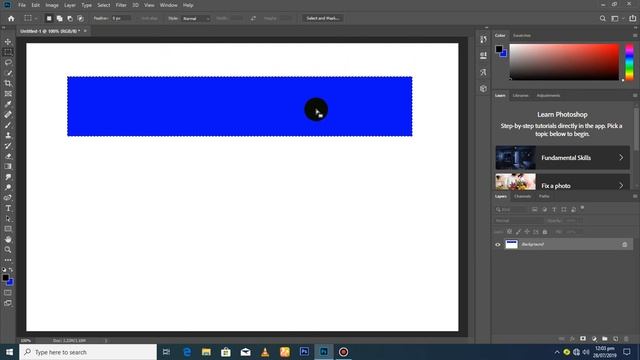Screen dimensions: 640x360
Task: Toggle type layer filter in Layers panel
Action: [x=554, y=209]
